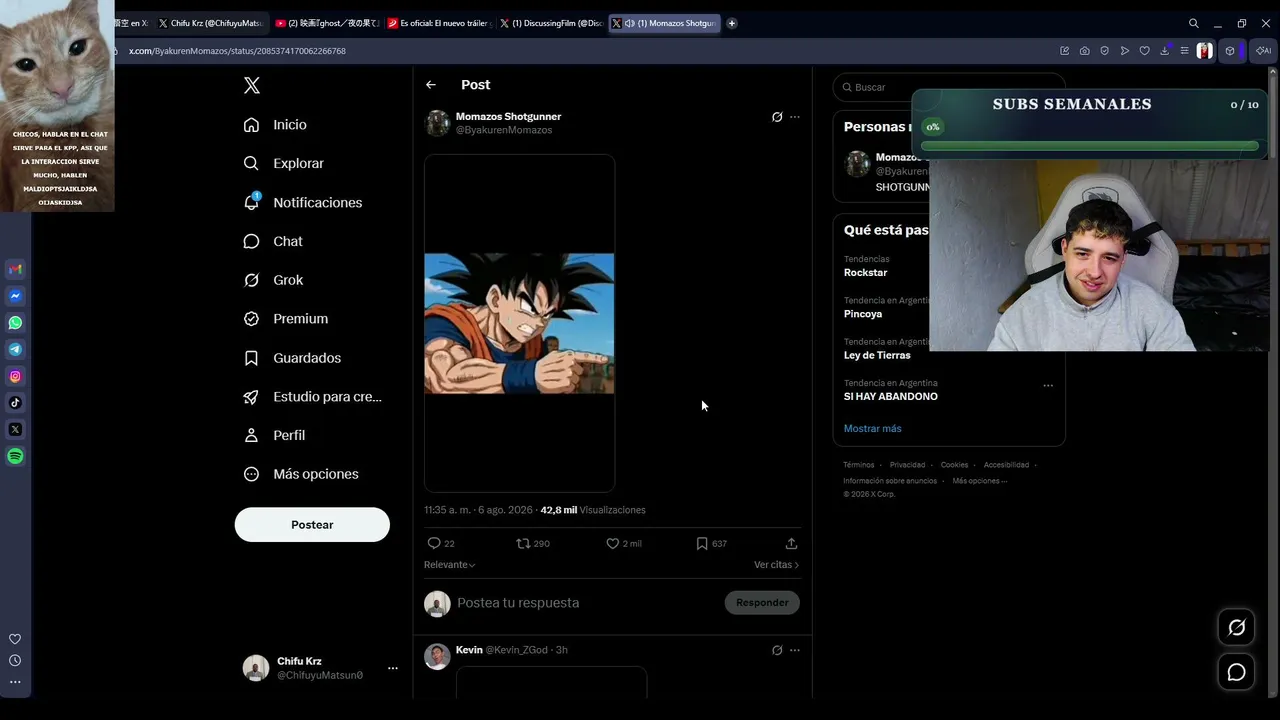The image size is (1280, 720).
Task: Expand the Relevante reply sort dropdown
Action: click(x=450, y=565)
